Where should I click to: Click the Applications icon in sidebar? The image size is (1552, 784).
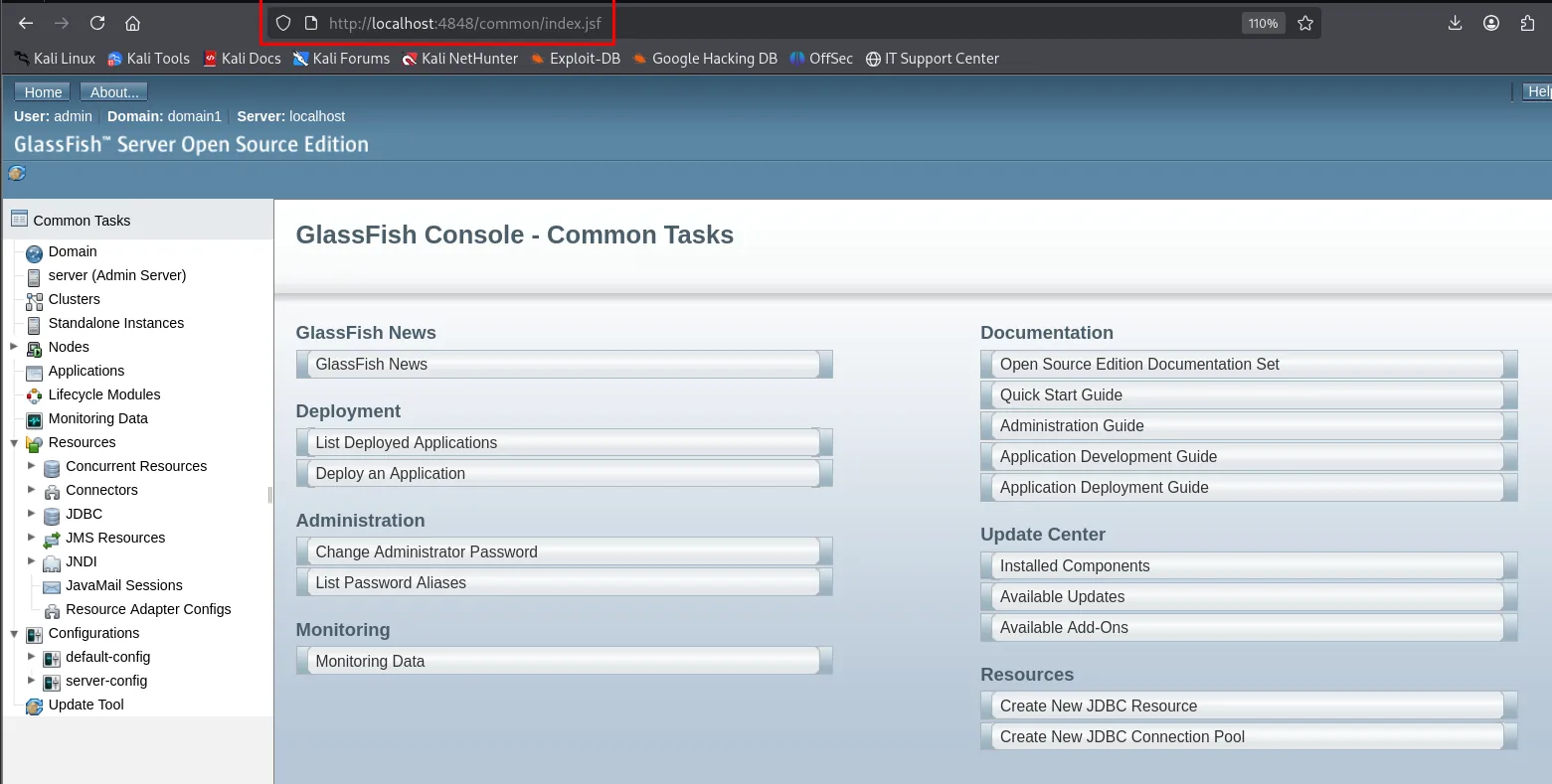coord(34,372)
